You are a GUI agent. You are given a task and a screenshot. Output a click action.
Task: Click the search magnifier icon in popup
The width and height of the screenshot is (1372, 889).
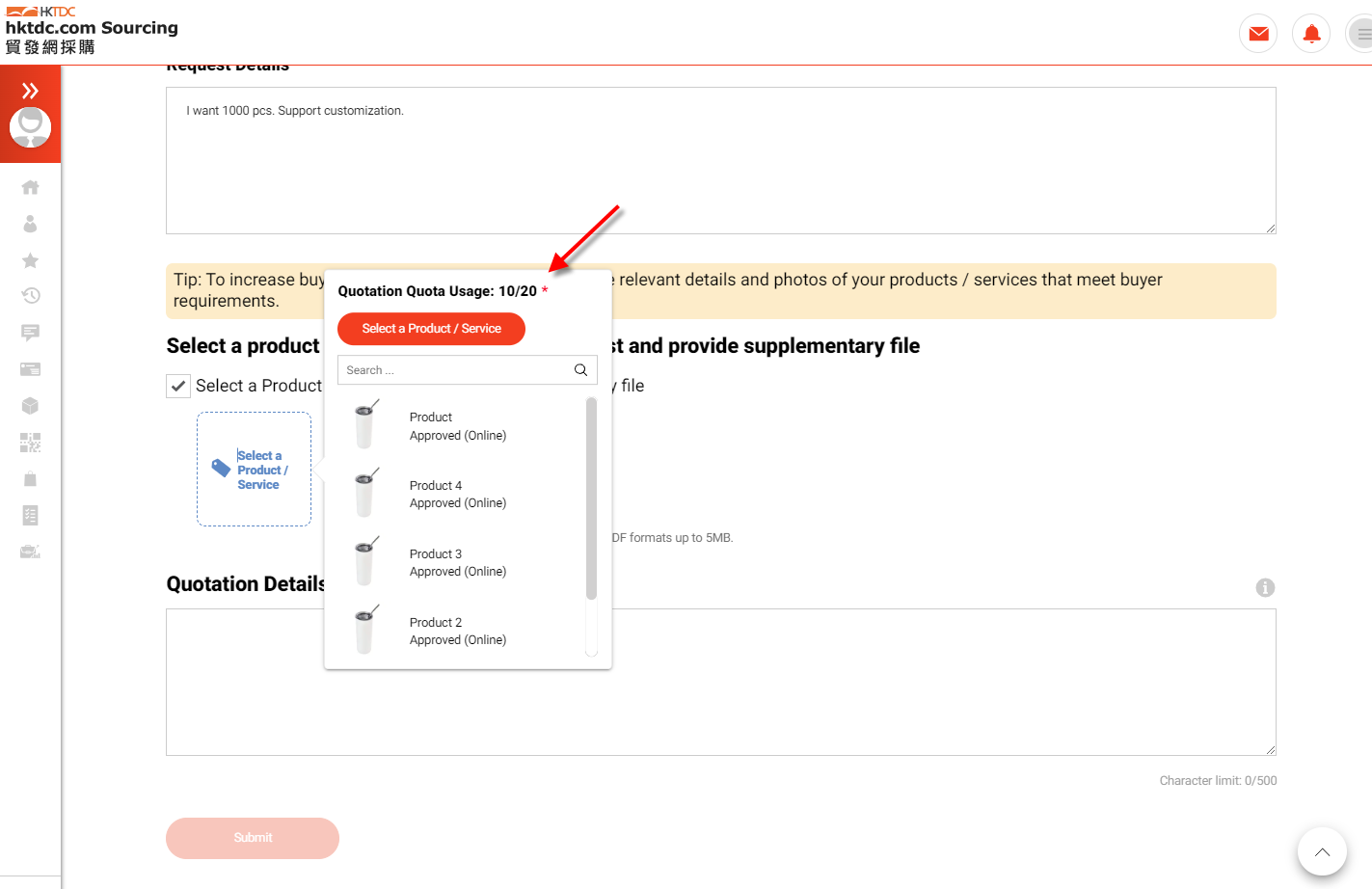(x=580, y=370)
